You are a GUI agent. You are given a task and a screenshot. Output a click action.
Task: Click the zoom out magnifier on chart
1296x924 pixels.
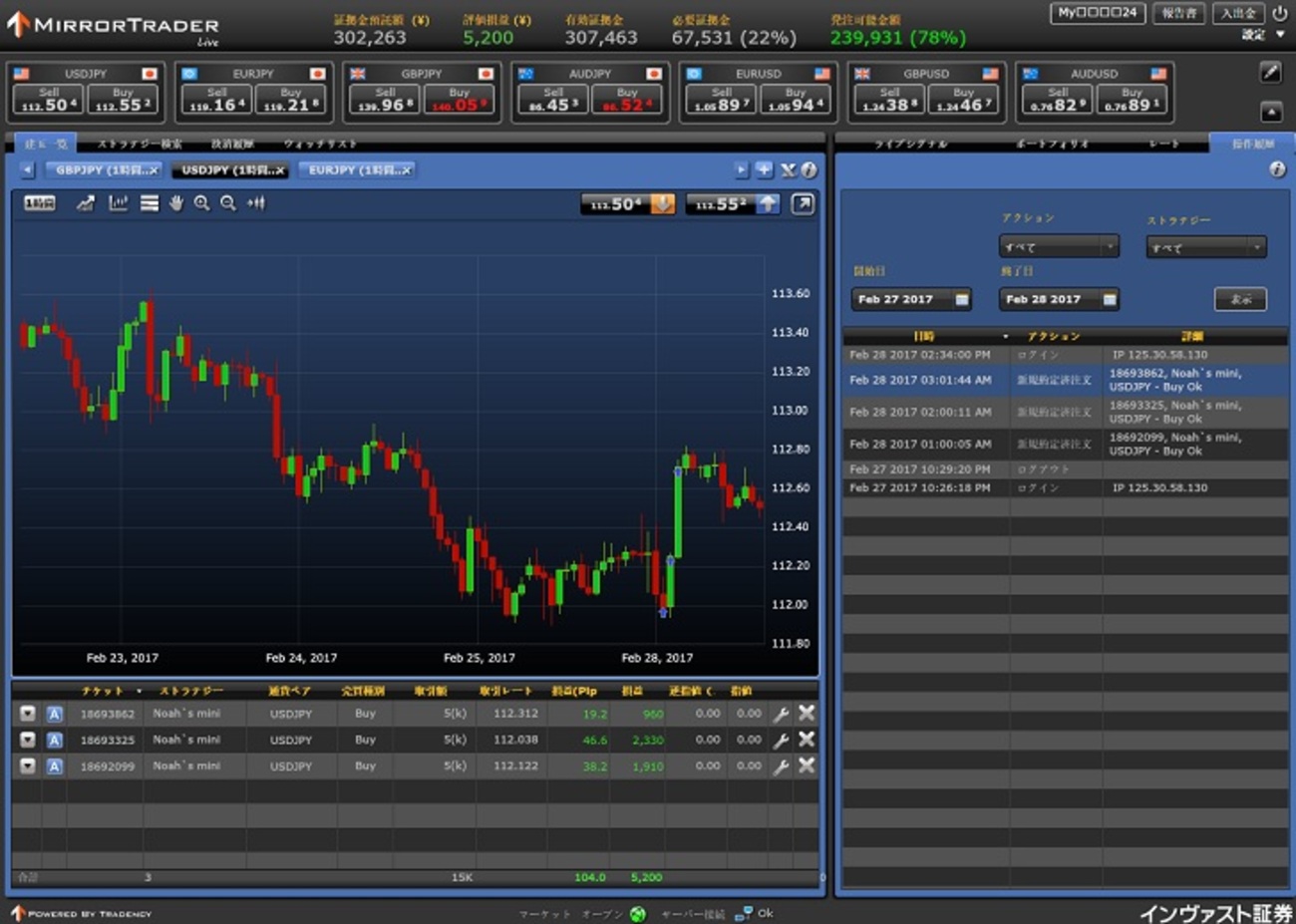click(x=228, y=203)
